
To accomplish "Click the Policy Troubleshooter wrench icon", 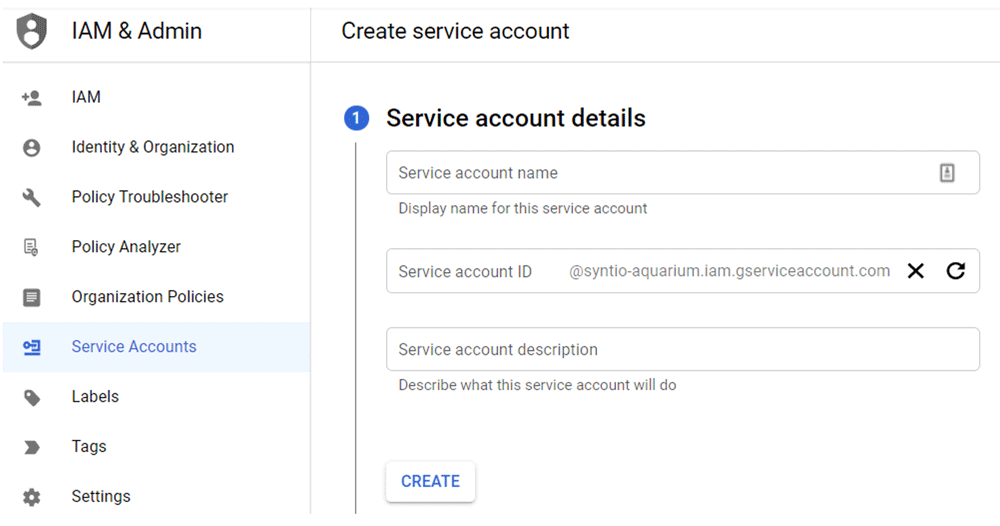I will tap(31, 198).
